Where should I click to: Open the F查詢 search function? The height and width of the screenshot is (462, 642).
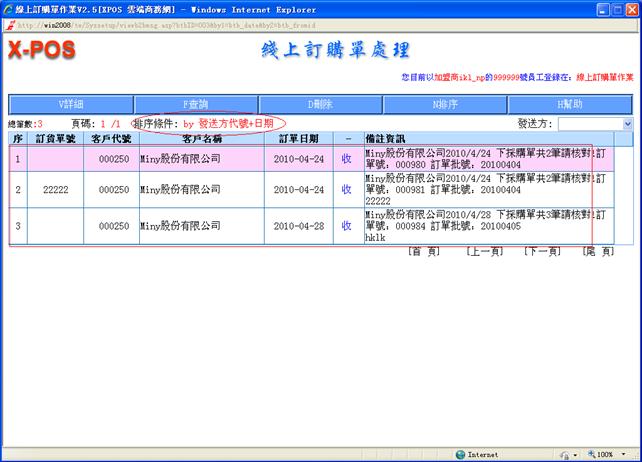(195, 104)
